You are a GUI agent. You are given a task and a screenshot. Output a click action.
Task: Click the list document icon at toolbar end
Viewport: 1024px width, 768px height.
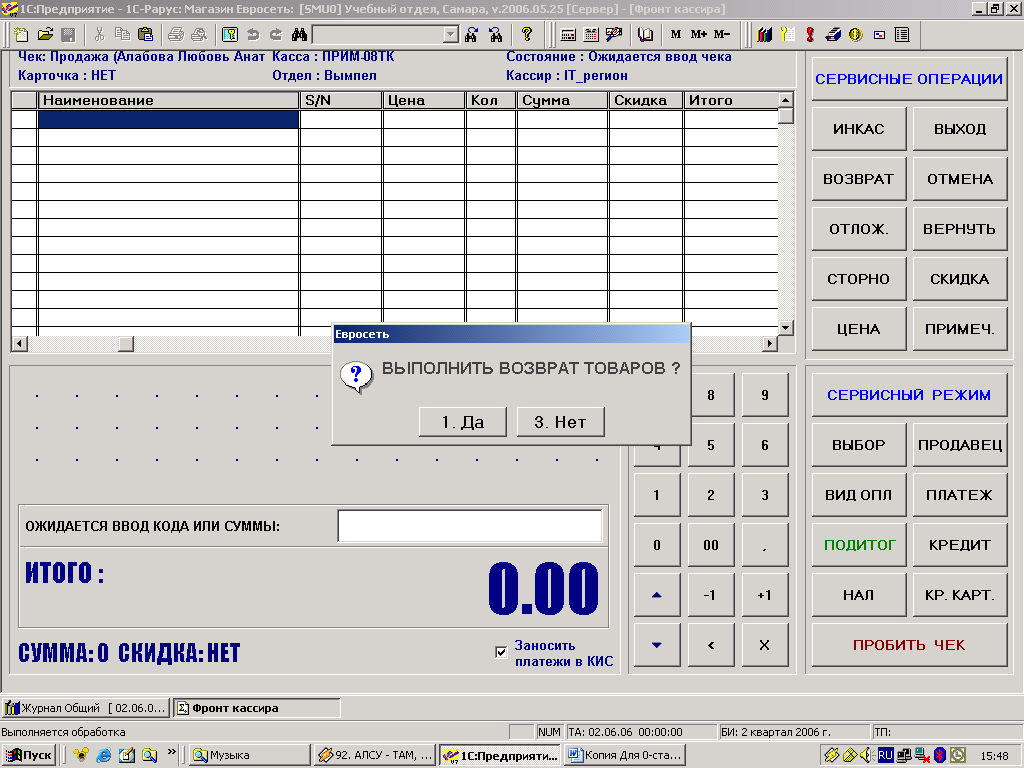[x=902, y=35]
